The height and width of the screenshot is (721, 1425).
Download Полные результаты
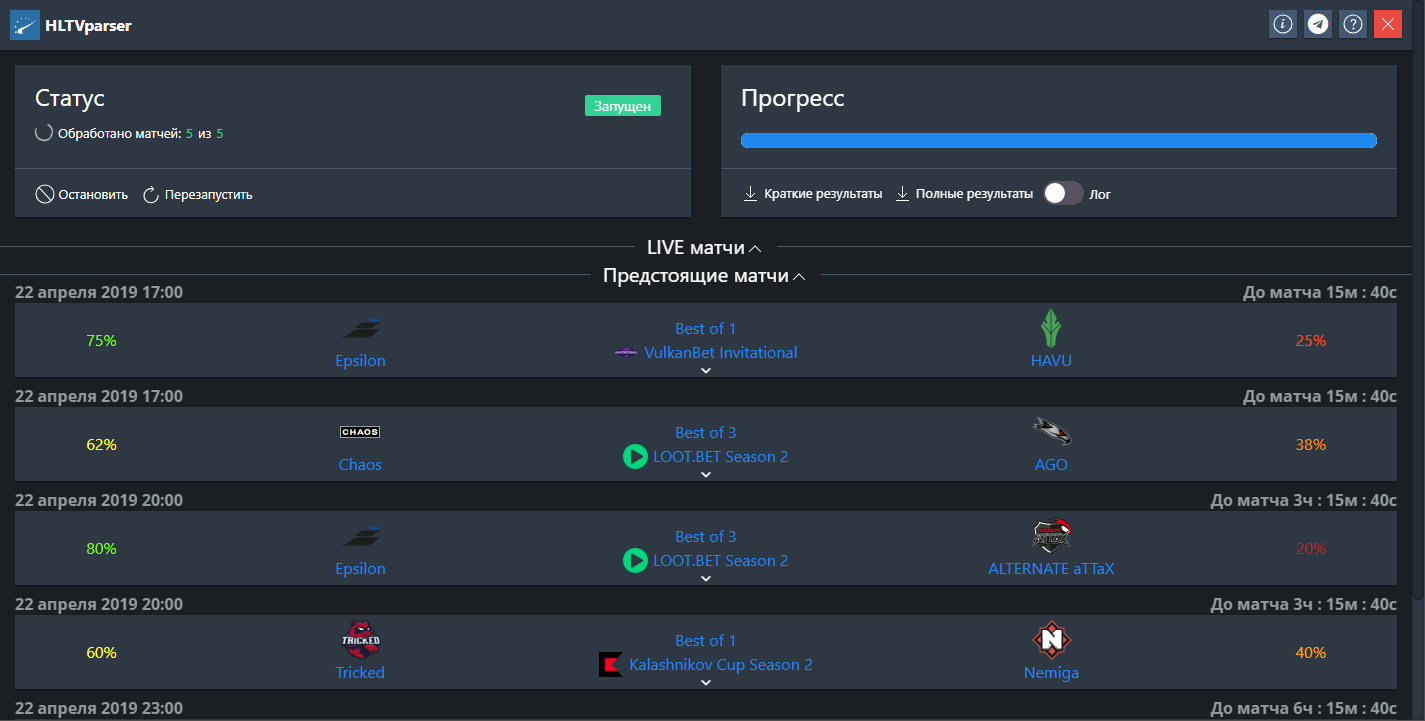click(963, 194)
